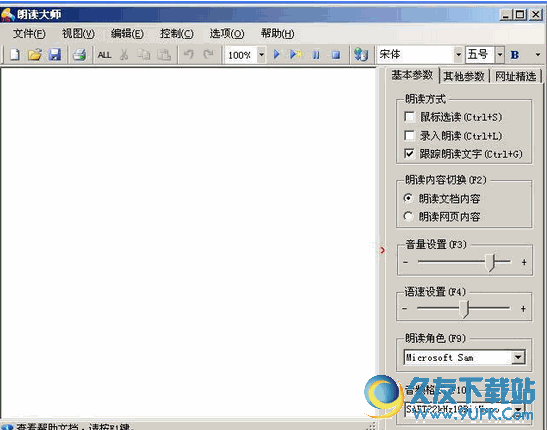Click the play-from-cursor icon
This screenshot has height=430, width=547.
click(296, 54)
